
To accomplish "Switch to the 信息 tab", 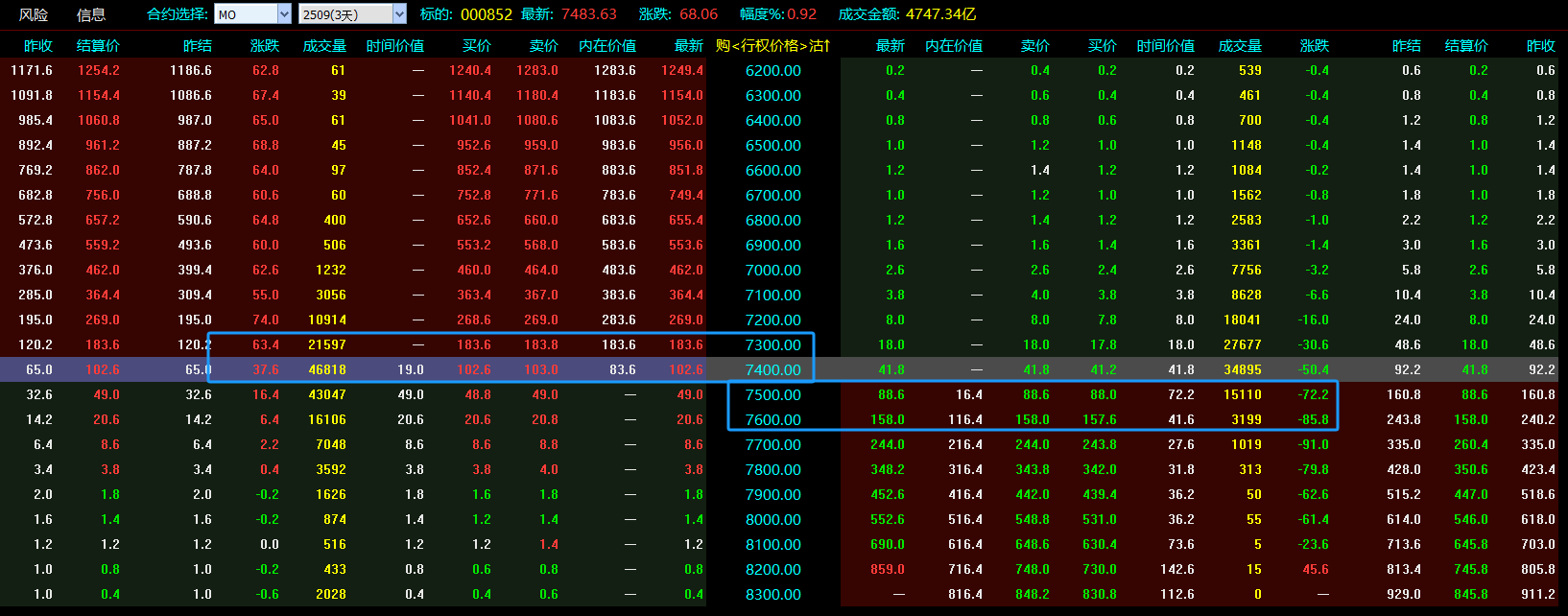I will [x=91, y=14].
